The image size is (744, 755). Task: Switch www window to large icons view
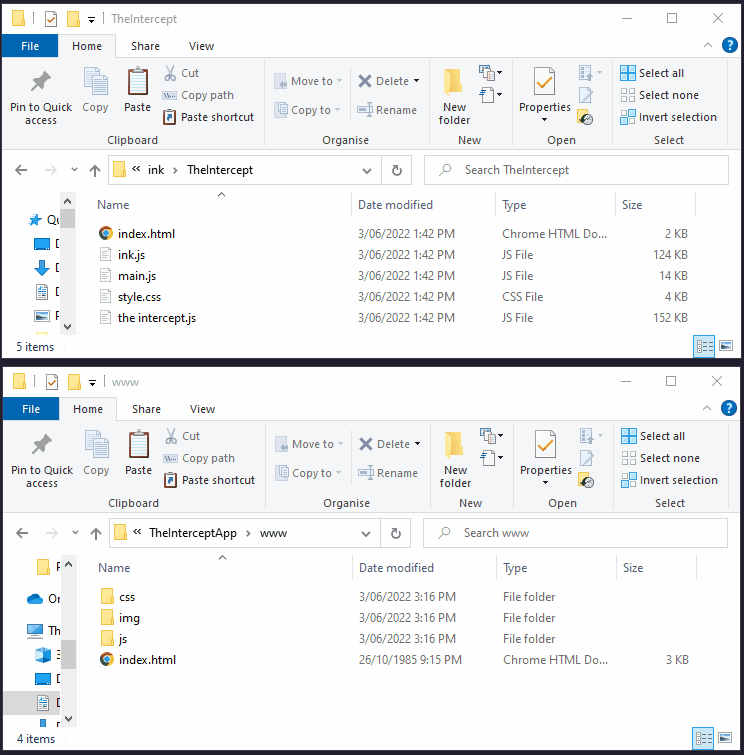725,738
